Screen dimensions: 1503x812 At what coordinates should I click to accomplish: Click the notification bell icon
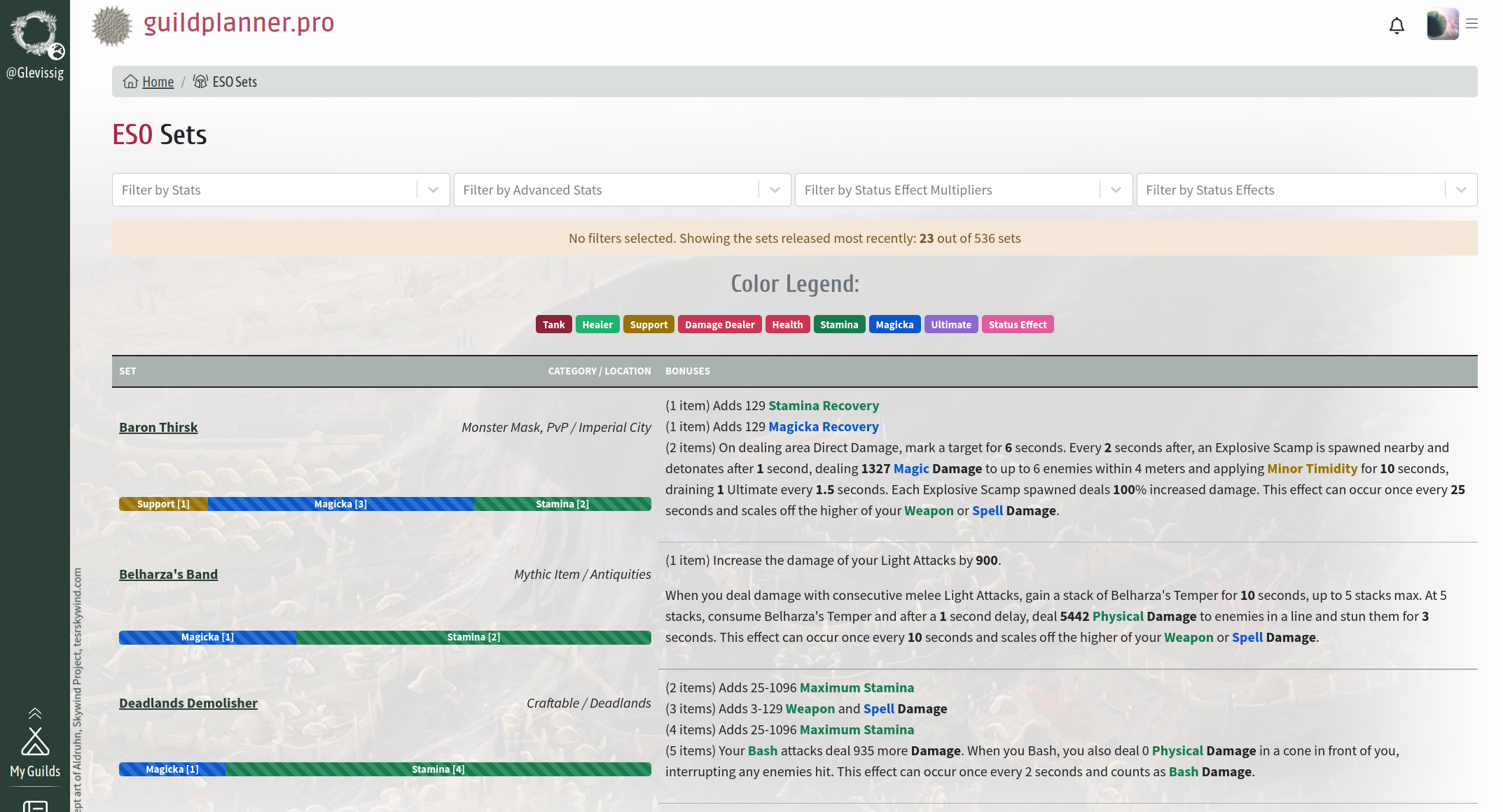click(x=1397, y=25)
